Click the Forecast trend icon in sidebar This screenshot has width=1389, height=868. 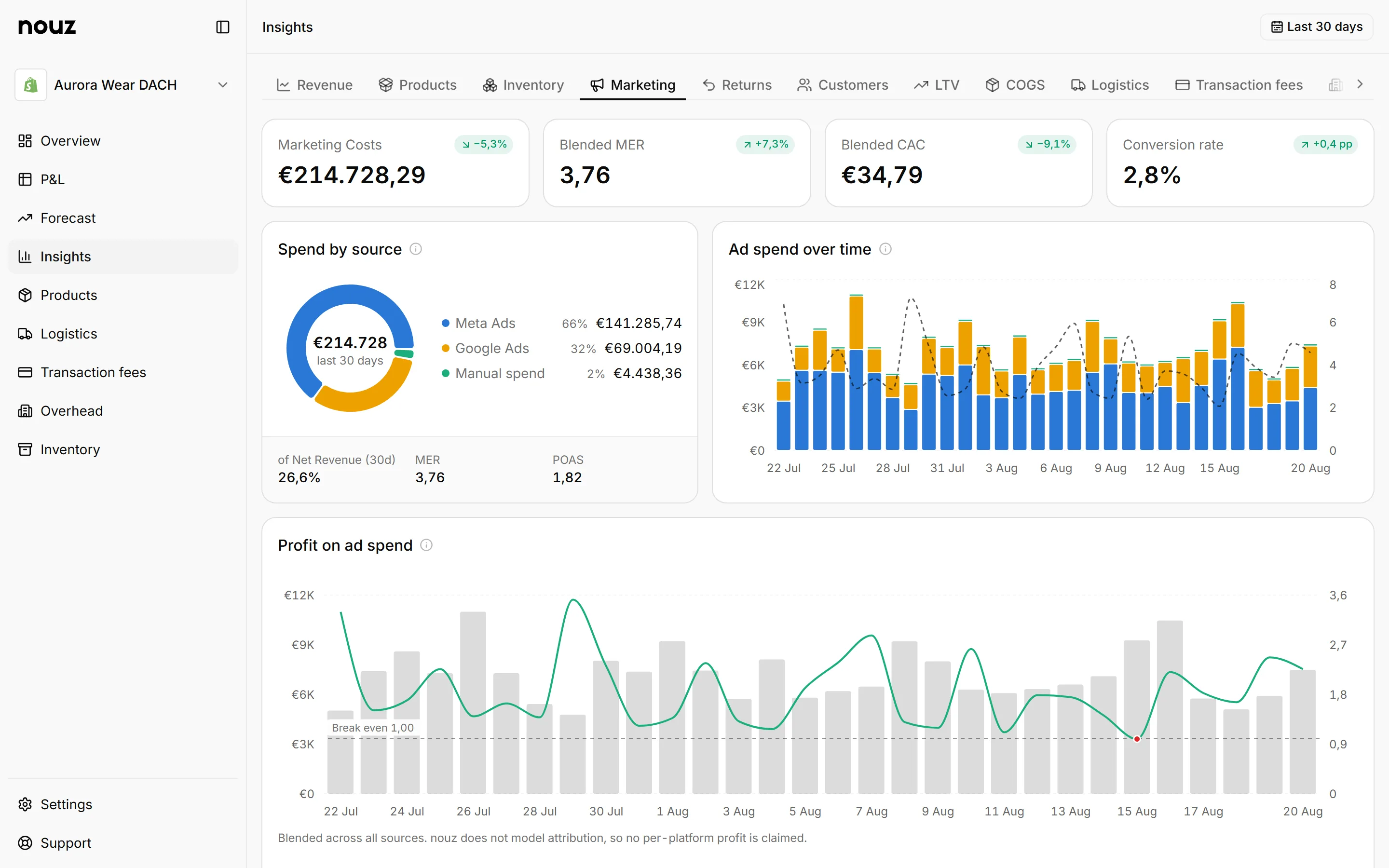(25, 218)
